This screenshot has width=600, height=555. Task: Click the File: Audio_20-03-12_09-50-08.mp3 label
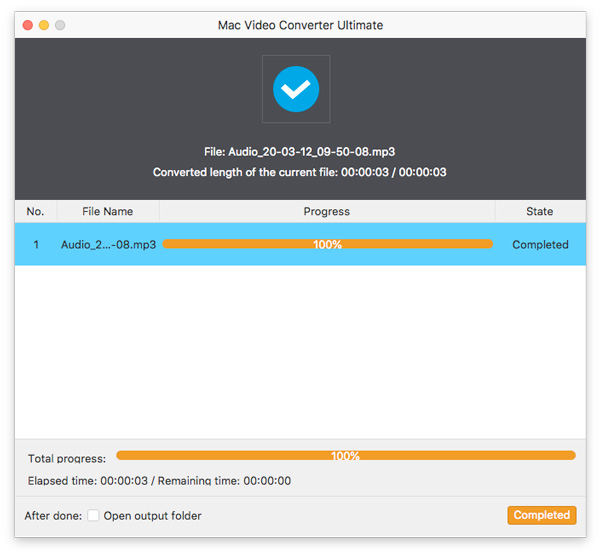299,152
